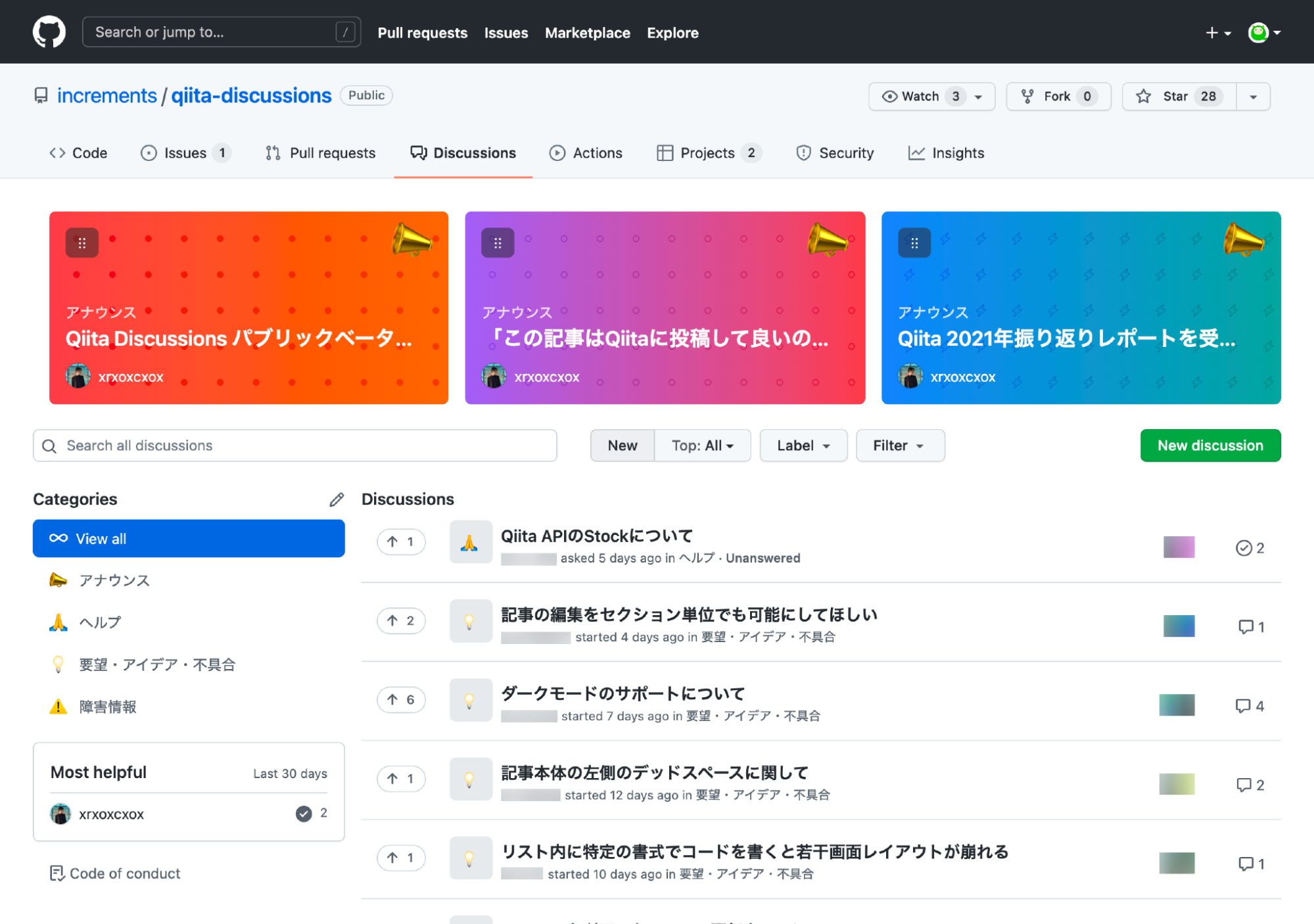Click the GitHub logo home icon

49,32
